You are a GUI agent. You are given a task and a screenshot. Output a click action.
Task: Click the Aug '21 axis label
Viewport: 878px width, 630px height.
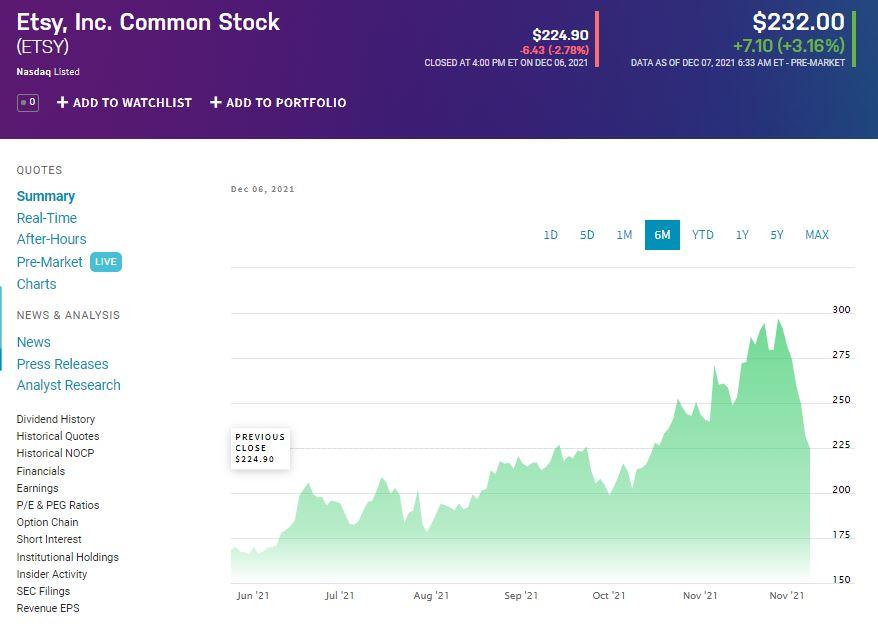click(431, 595)
